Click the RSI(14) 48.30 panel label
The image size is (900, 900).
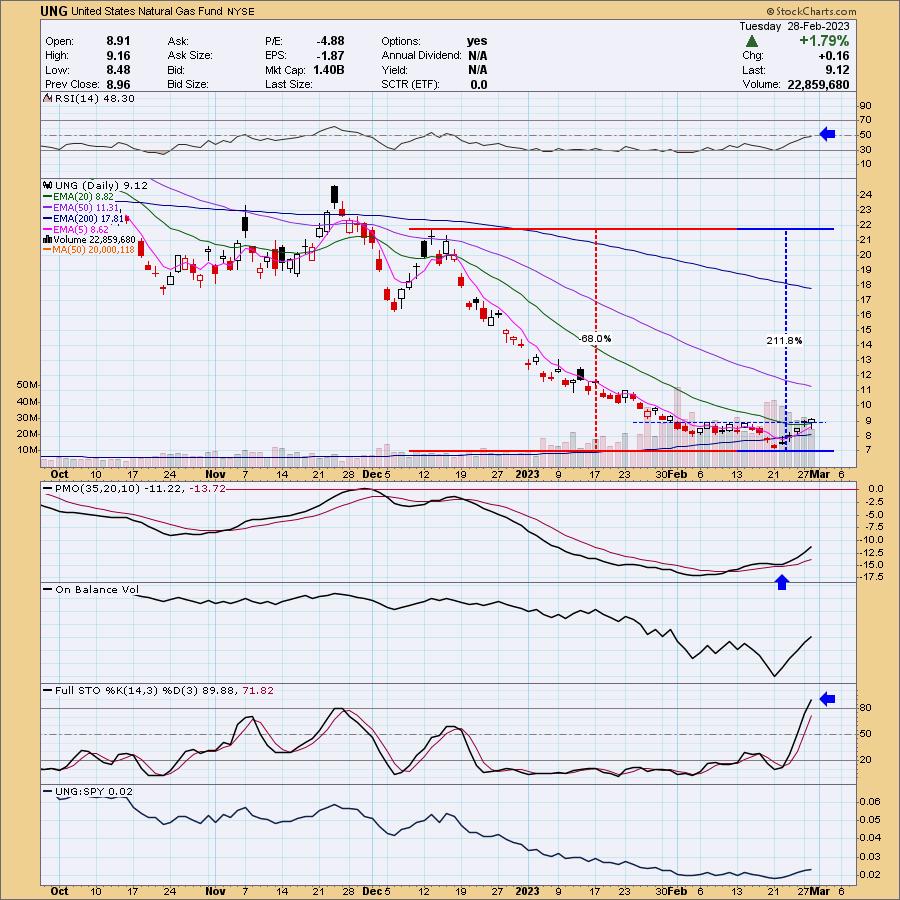coord(95,99)
